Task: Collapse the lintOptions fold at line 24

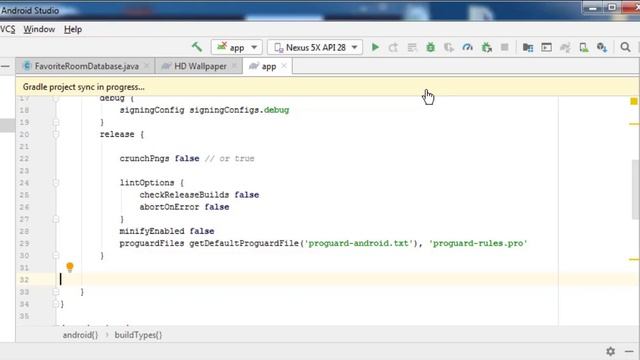Action: click(x=56, y=183)
